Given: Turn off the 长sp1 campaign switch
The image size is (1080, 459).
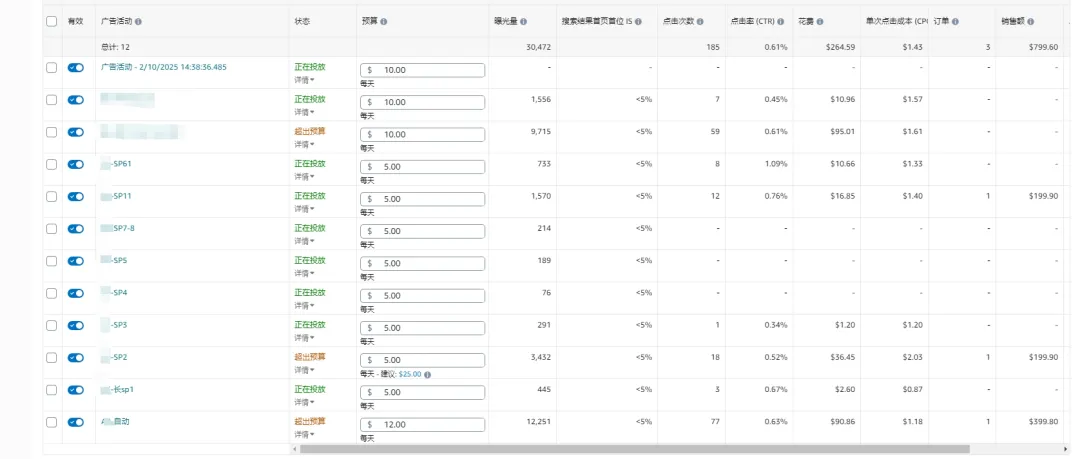Looking at the screenshot, I should 76,389.
